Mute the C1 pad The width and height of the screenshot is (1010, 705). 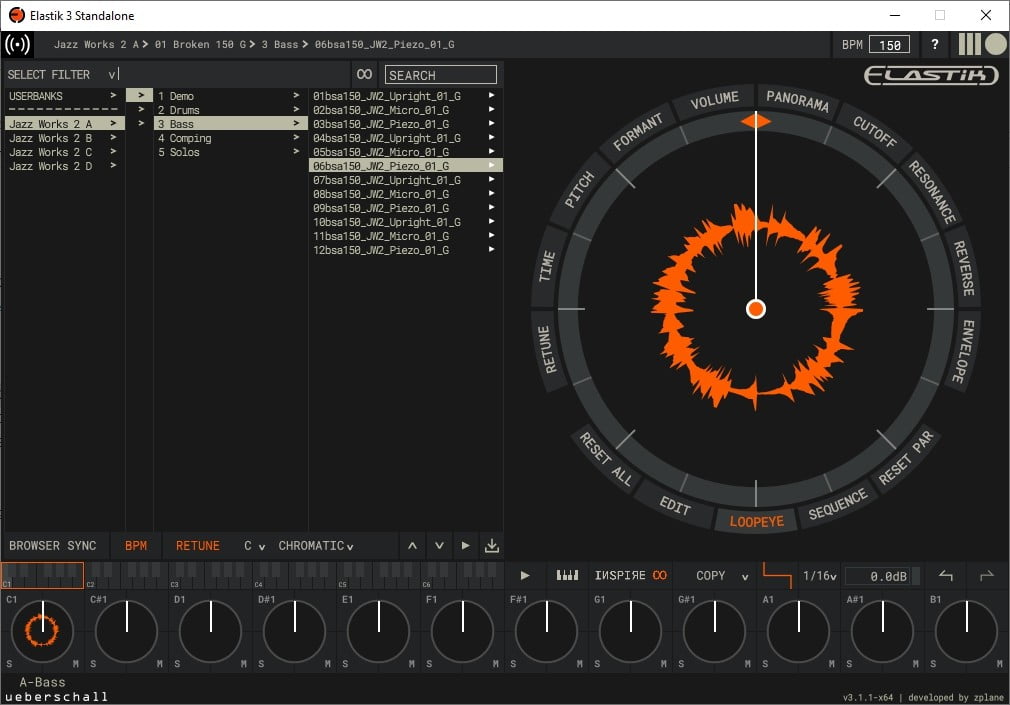[x=75, y=664]
